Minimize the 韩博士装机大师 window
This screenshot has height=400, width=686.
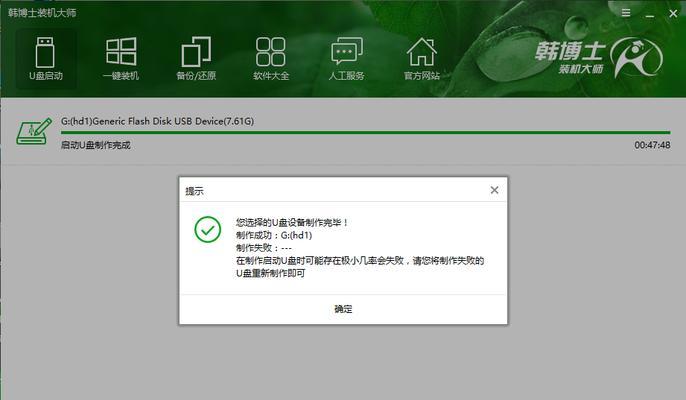pos(650,14)
